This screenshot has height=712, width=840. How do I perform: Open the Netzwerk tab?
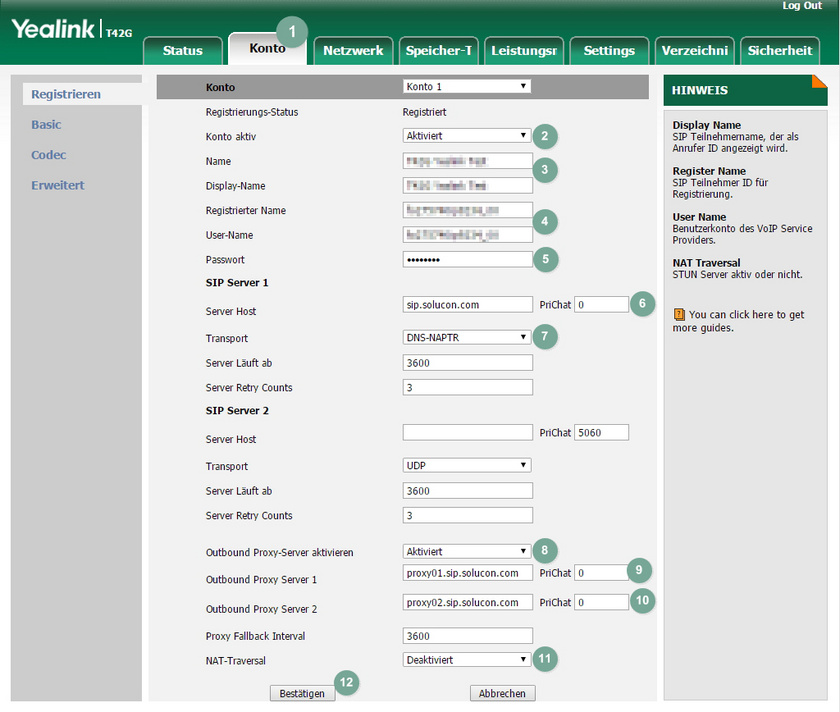353,50
